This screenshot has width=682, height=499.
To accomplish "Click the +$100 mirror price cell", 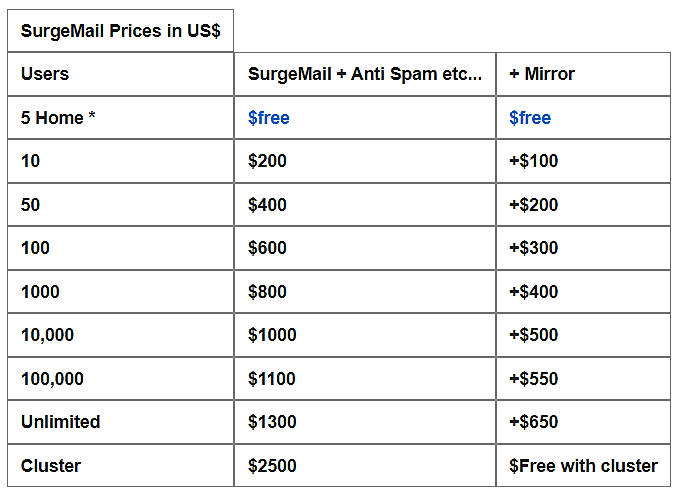I will coord(533,161).
